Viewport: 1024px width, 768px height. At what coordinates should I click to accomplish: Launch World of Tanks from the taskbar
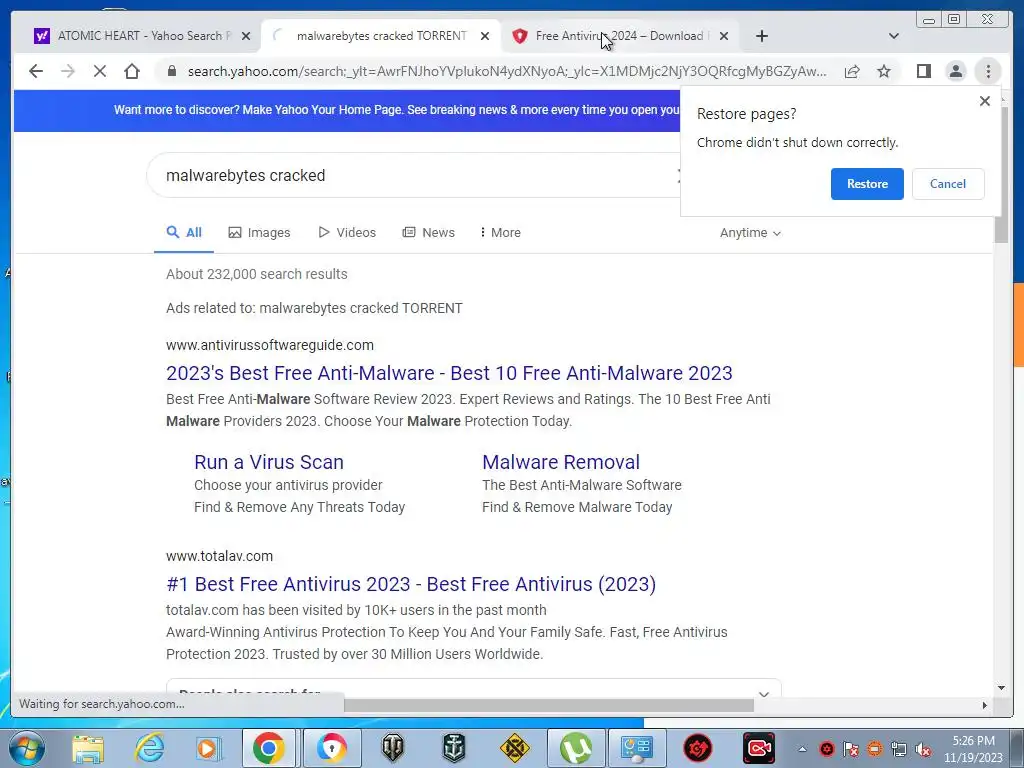392,748
